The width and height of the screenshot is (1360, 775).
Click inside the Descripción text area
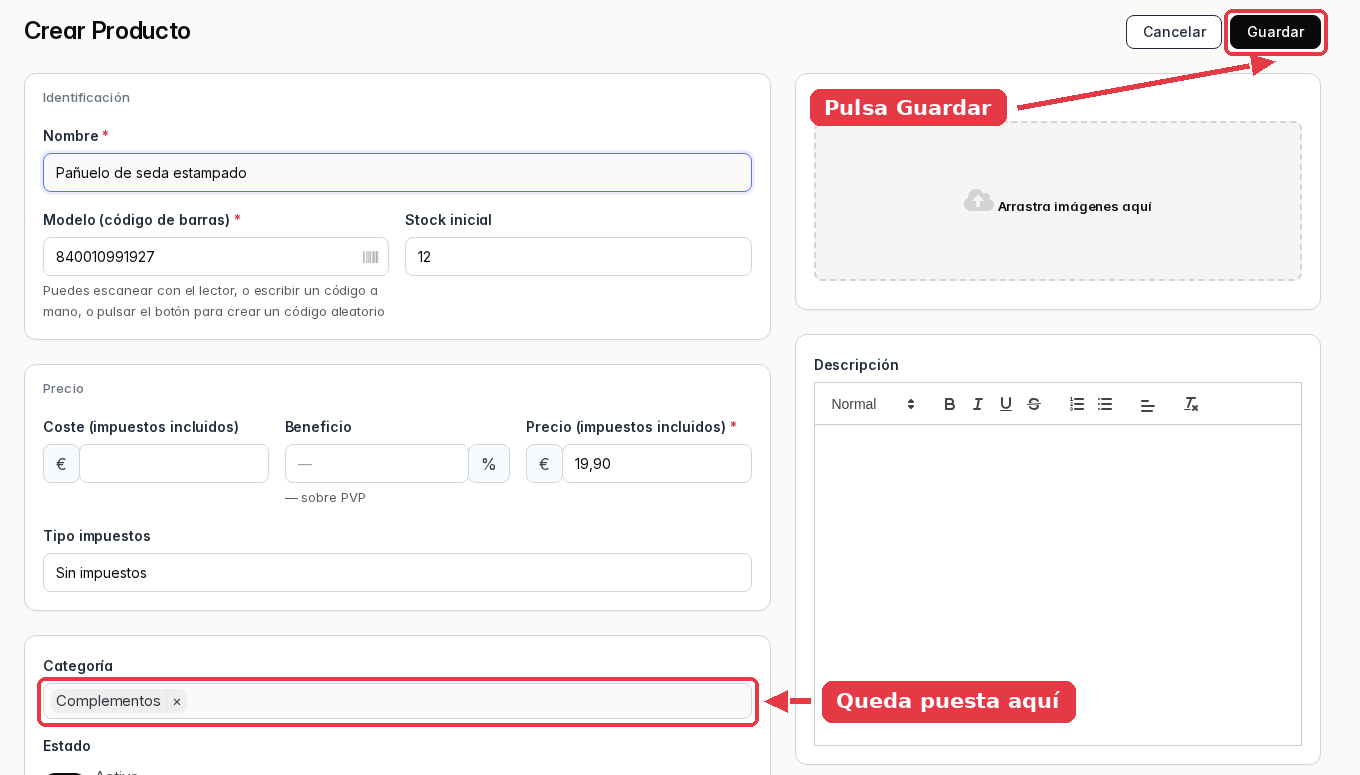pos(1058,585)
